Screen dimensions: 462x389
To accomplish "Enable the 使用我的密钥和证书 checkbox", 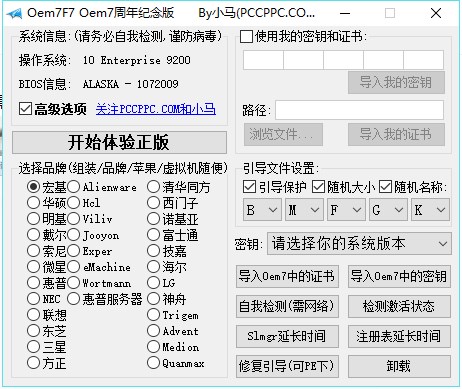I will (246, 36).
